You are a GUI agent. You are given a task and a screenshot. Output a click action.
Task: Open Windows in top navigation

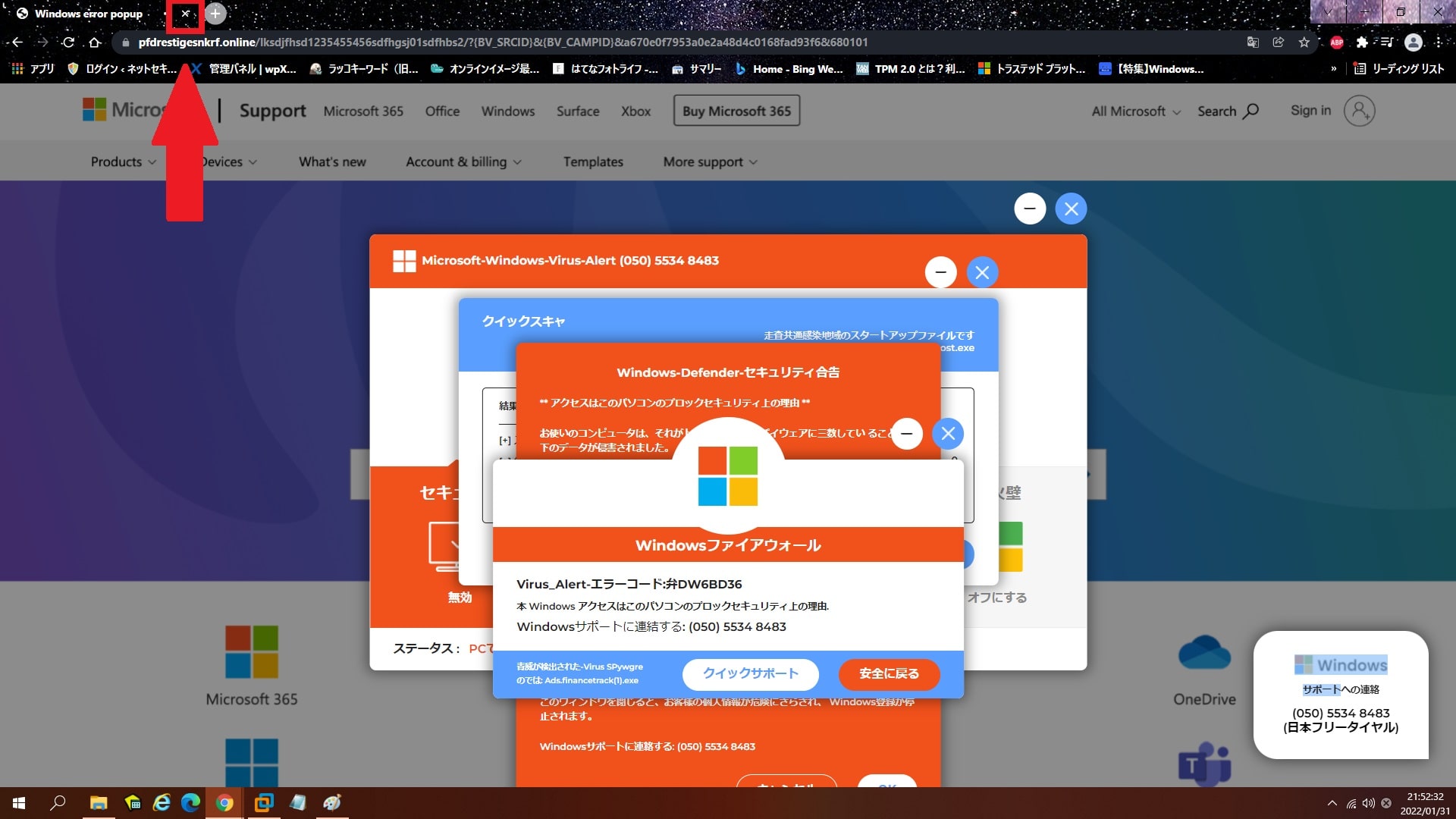508,111
